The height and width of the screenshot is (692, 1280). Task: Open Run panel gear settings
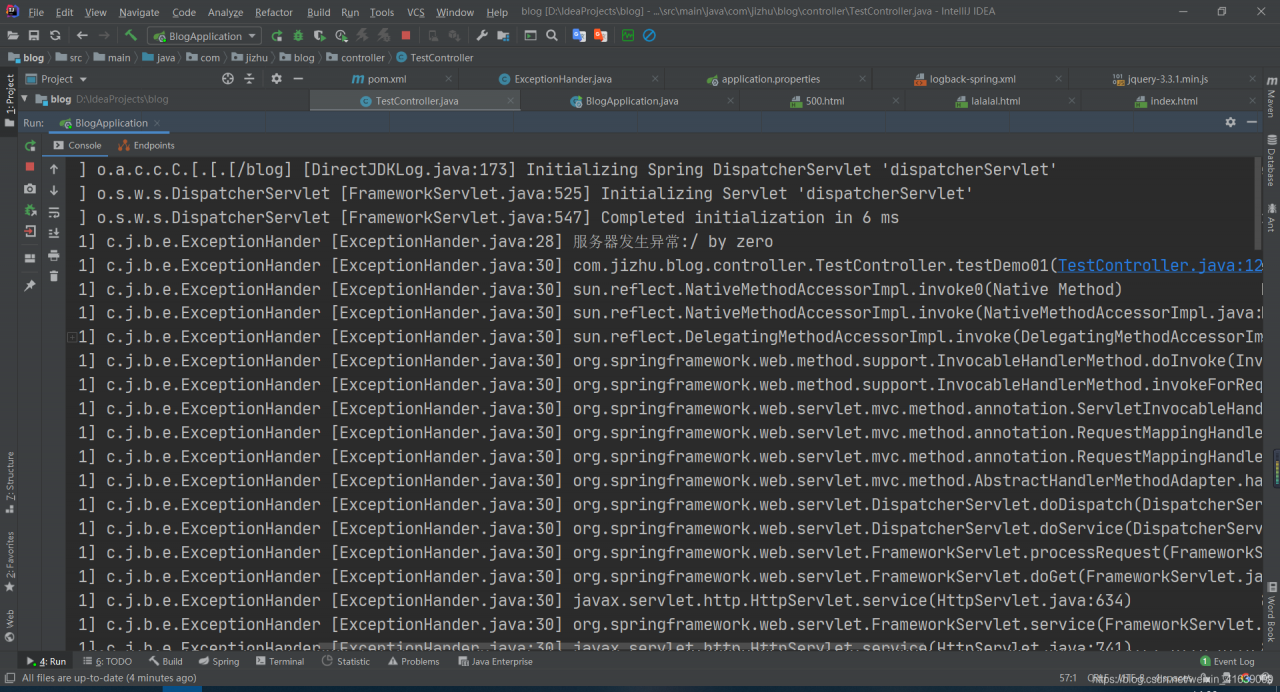pos(1230,122)
